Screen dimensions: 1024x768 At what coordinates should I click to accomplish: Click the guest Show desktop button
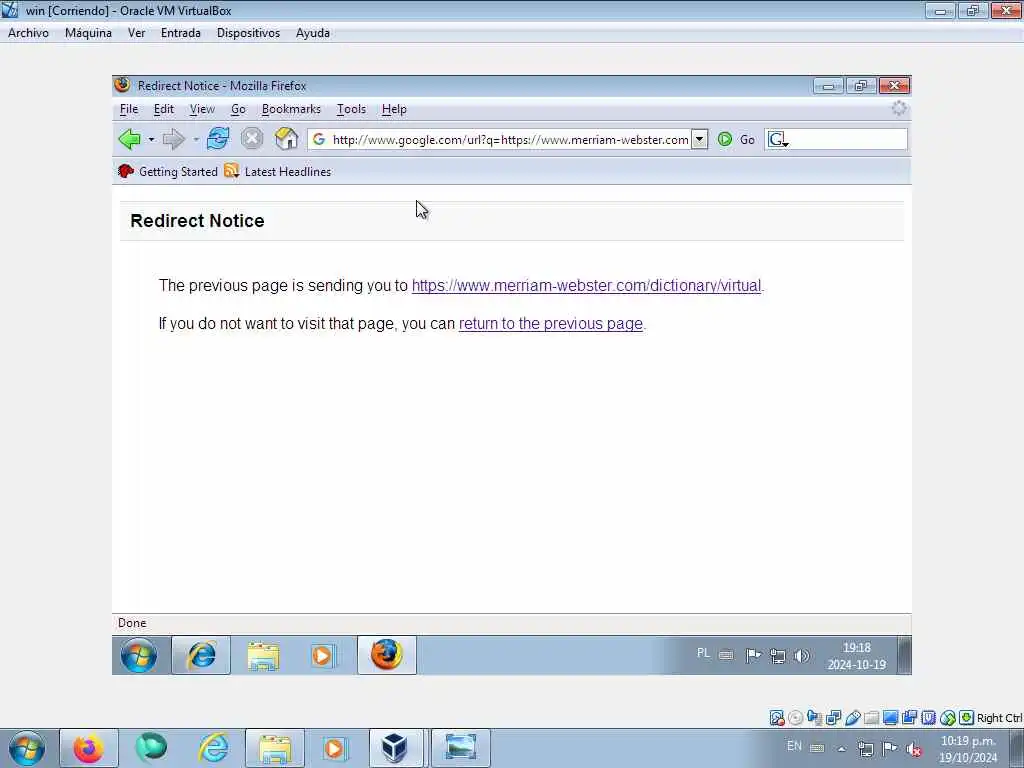904,655
